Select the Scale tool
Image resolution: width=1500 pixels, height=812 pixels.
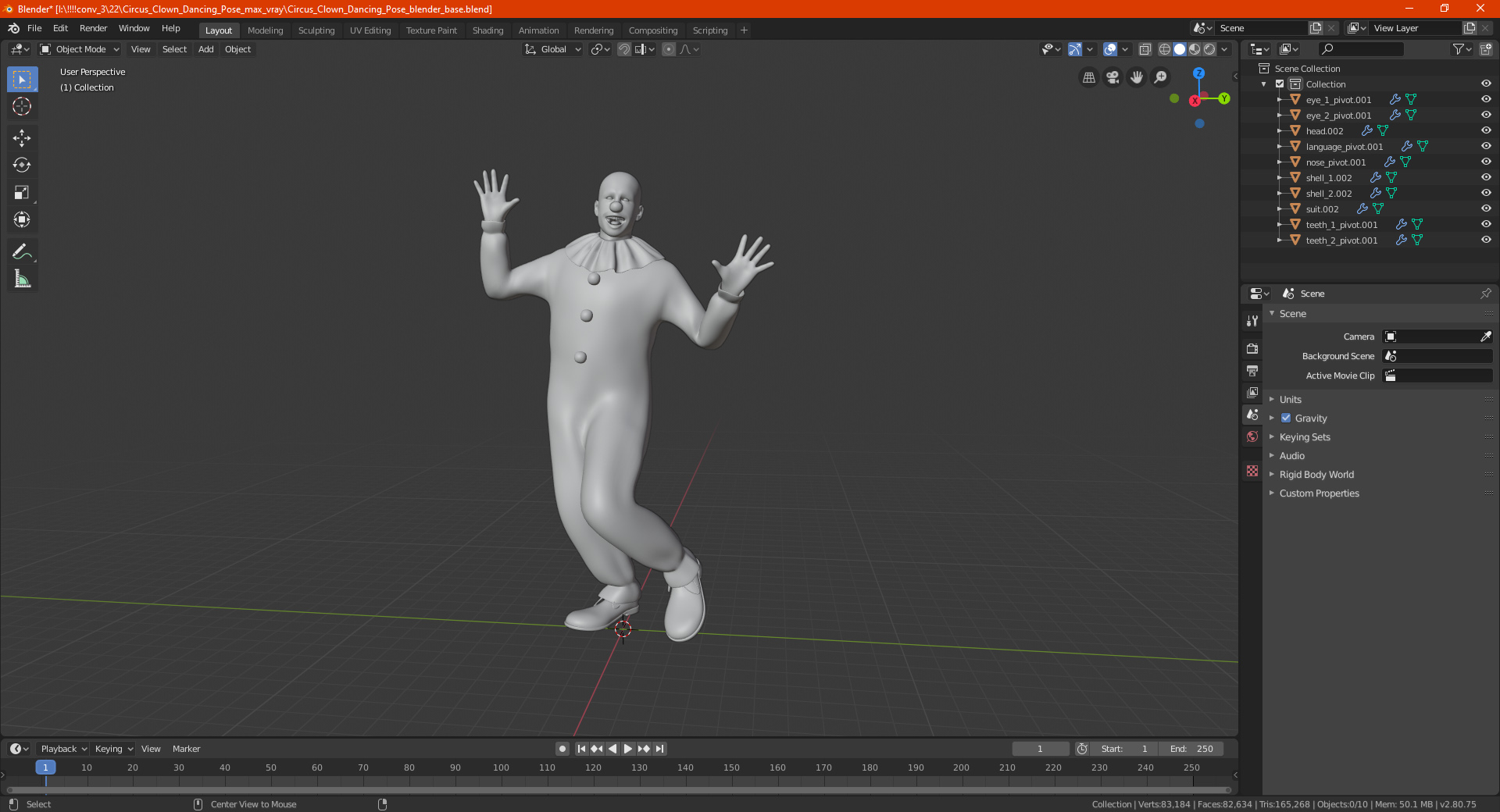pos(22,193)
